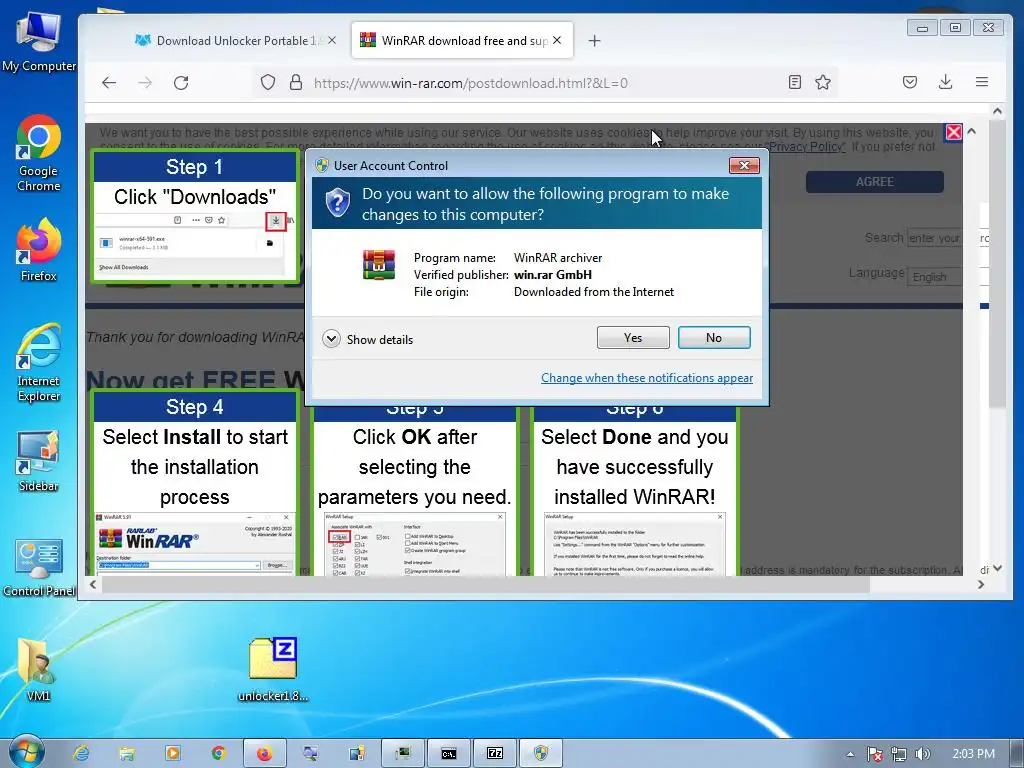Click the scroll right arrow of horizontal scrollbar
The image size is (1024, 768).
(980, 584)
